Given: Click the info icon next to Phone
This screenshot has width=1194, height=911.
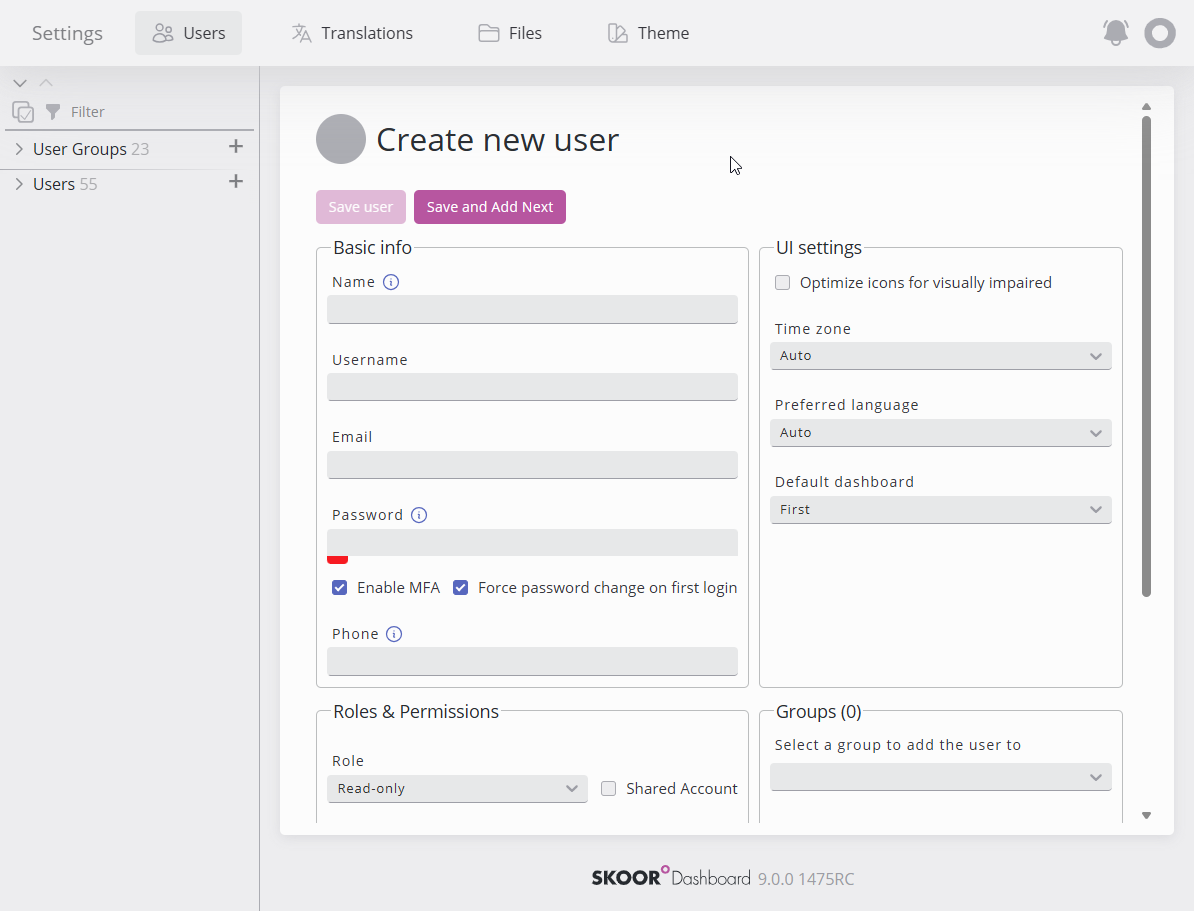Looking at the screenshot, I should pos(394,634).
